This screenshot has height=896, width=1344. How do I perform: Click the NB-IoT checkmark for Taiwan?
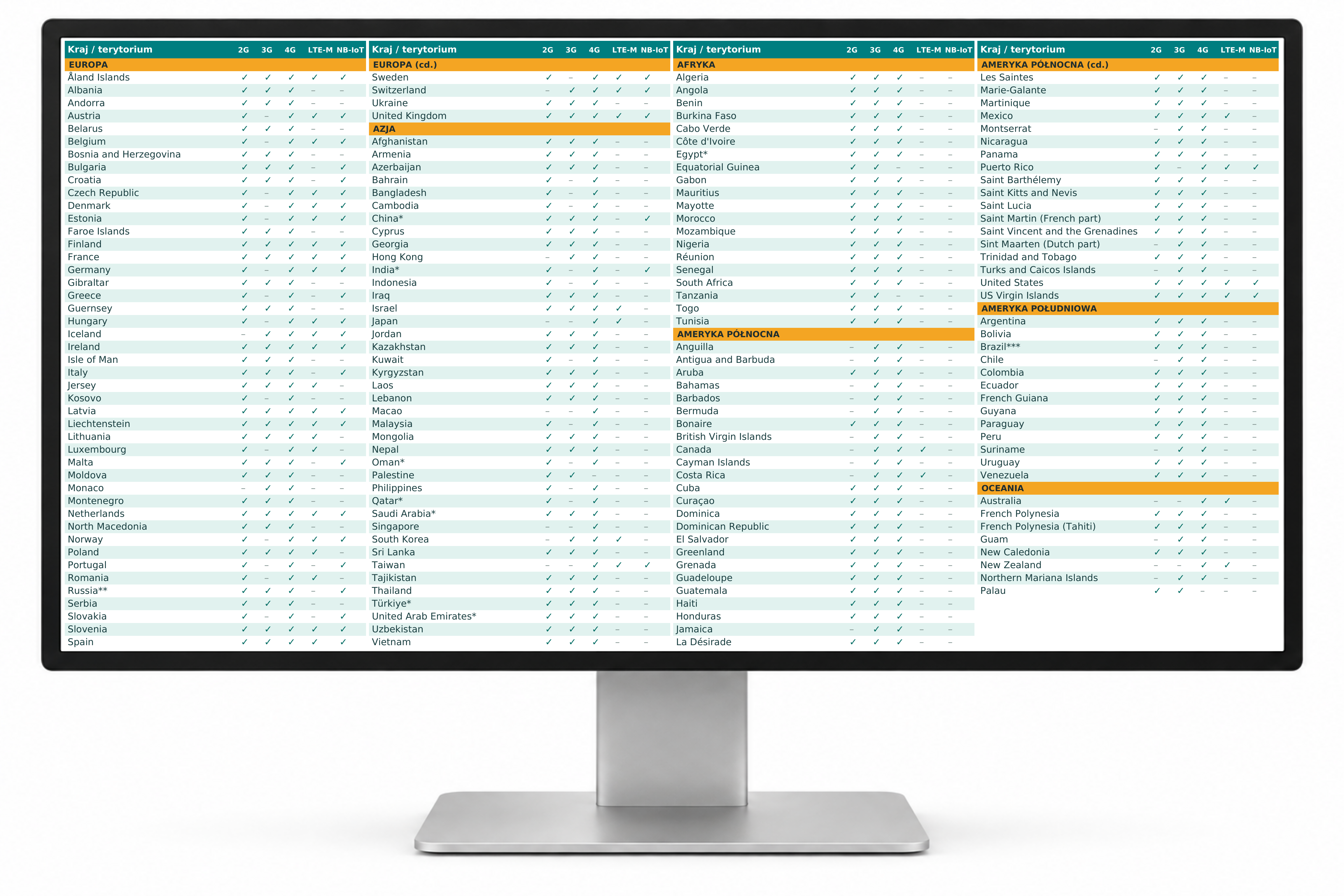coord(647,565)
